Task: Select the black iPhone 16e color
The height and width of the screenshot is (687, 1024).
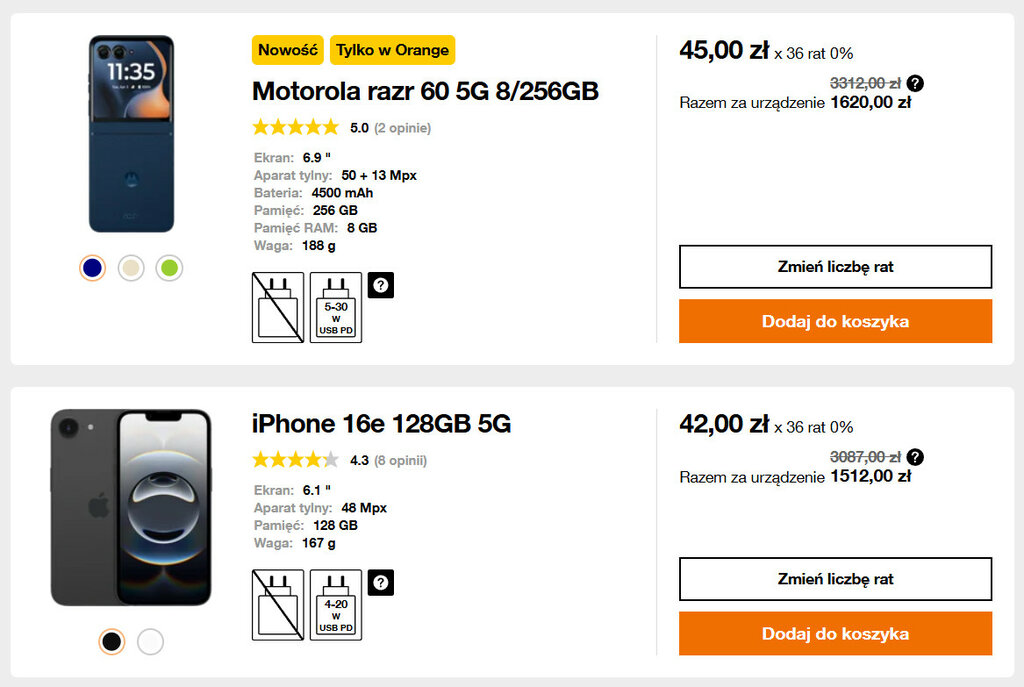Action: (112, 641)
